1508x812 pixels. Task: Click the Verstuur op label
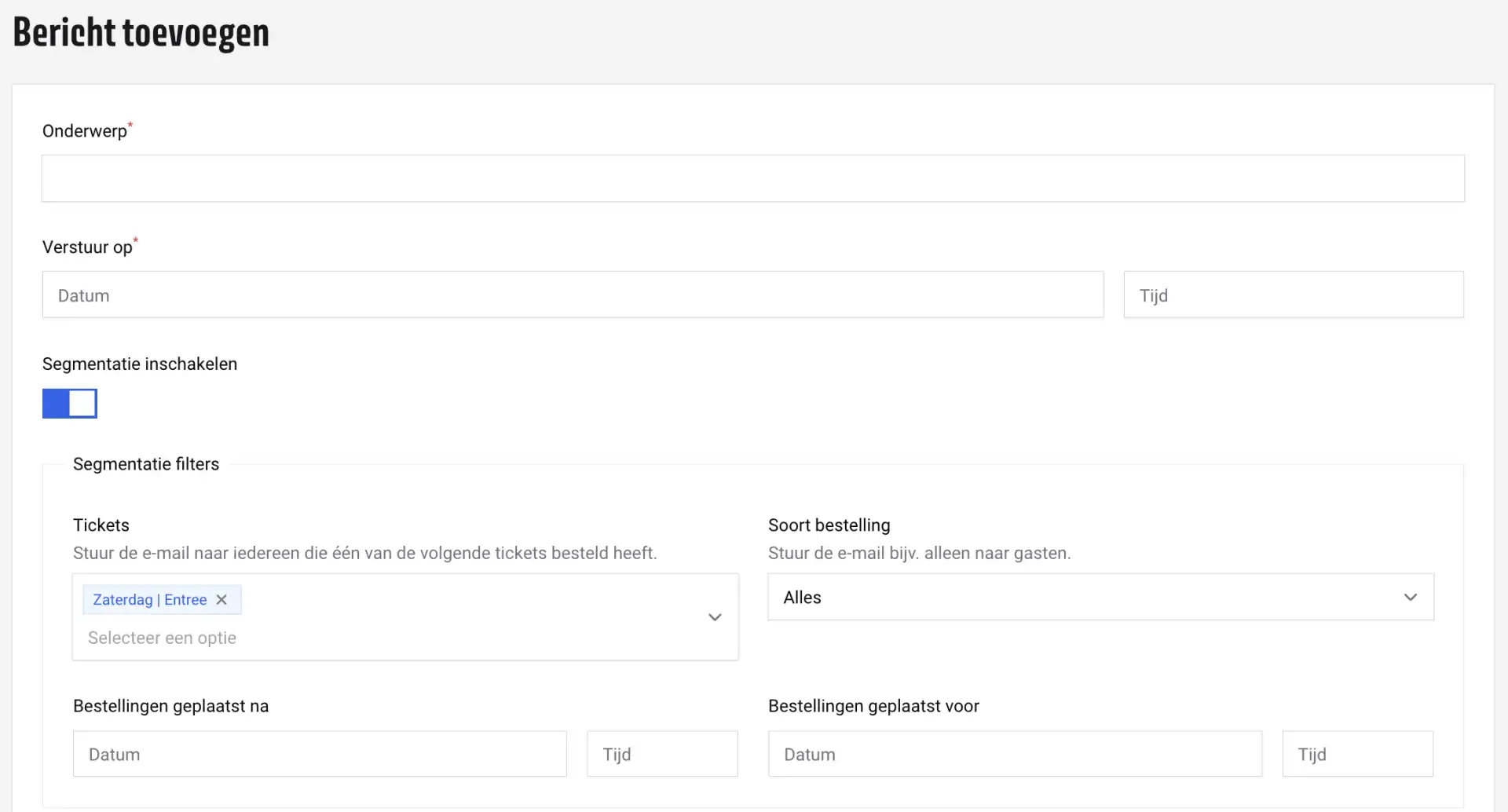click(87, 247)
